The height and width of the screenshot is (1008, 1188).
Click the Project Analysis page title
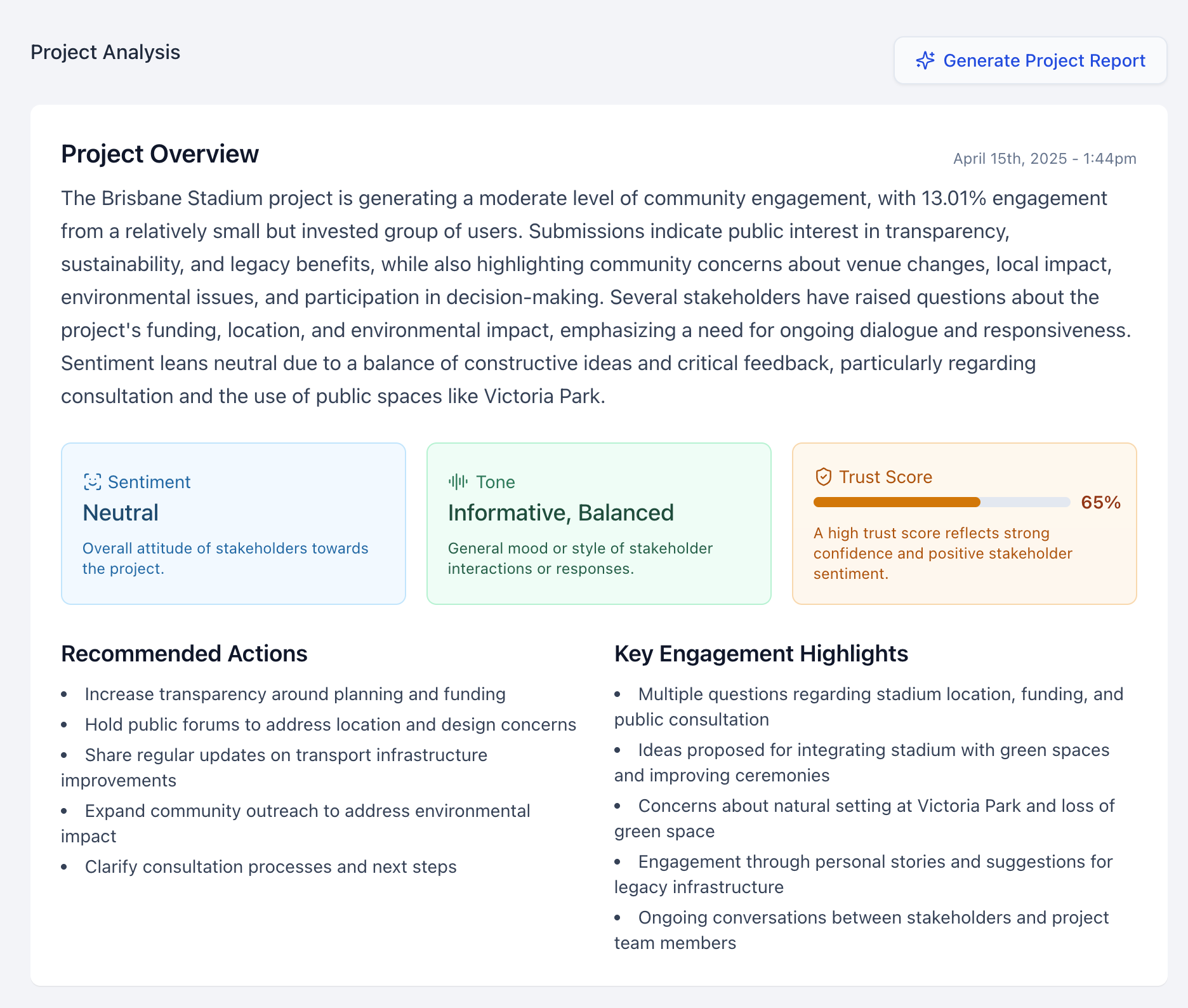[x=105, y=52]
